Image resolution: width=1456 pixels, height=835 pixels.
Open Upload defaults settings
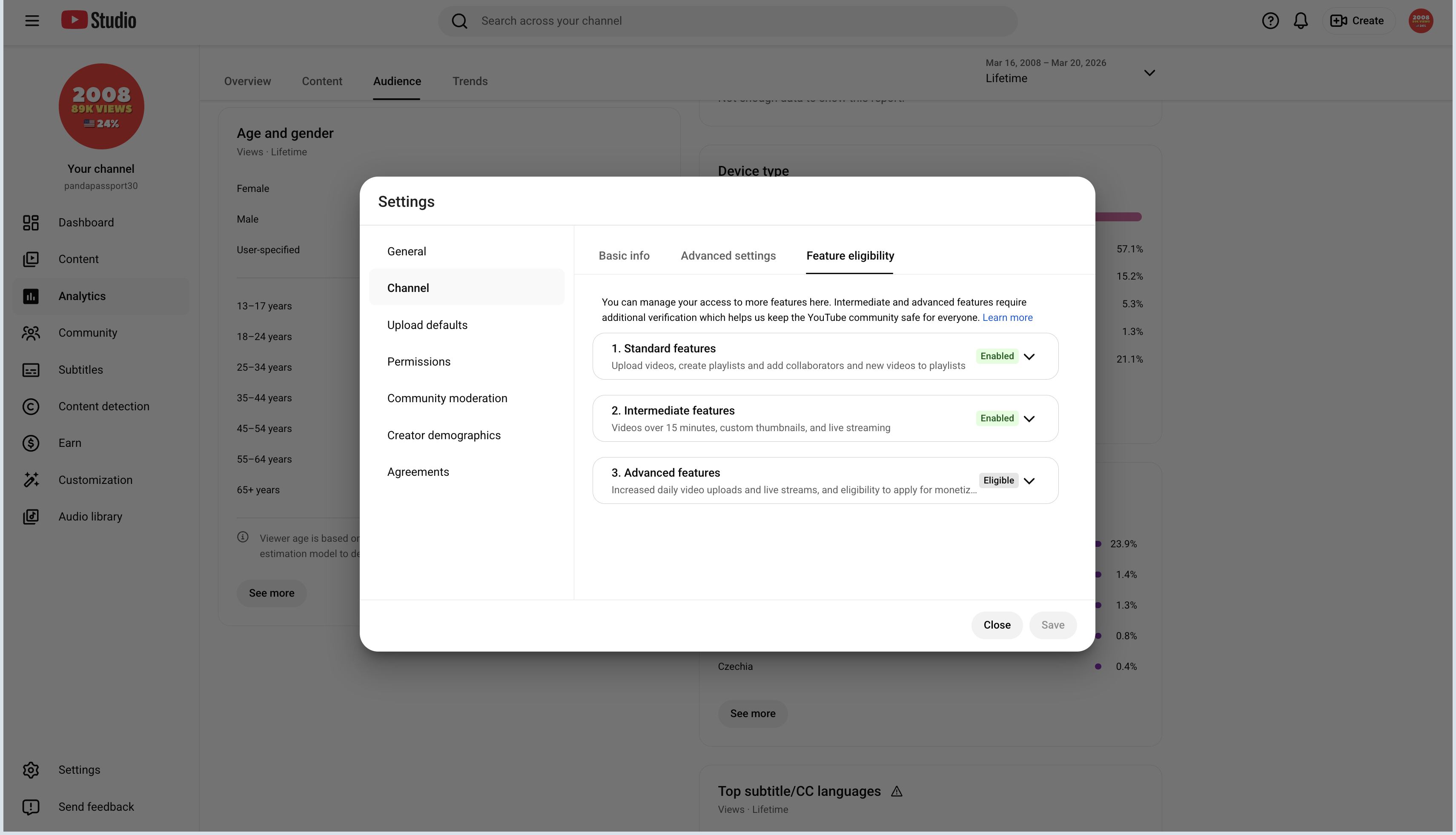coord(467,325)
